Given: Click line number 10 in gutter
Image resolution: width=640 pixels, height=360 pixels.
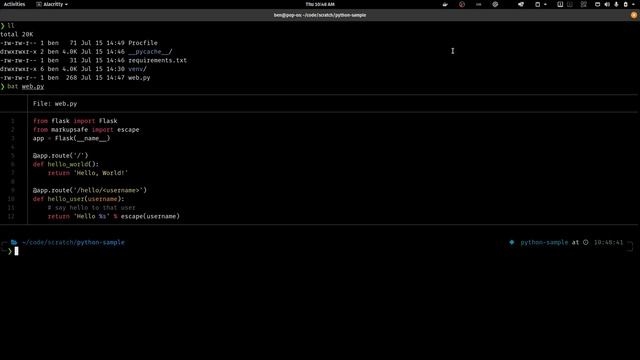Looking at the screenshot, I should point(11,199).
